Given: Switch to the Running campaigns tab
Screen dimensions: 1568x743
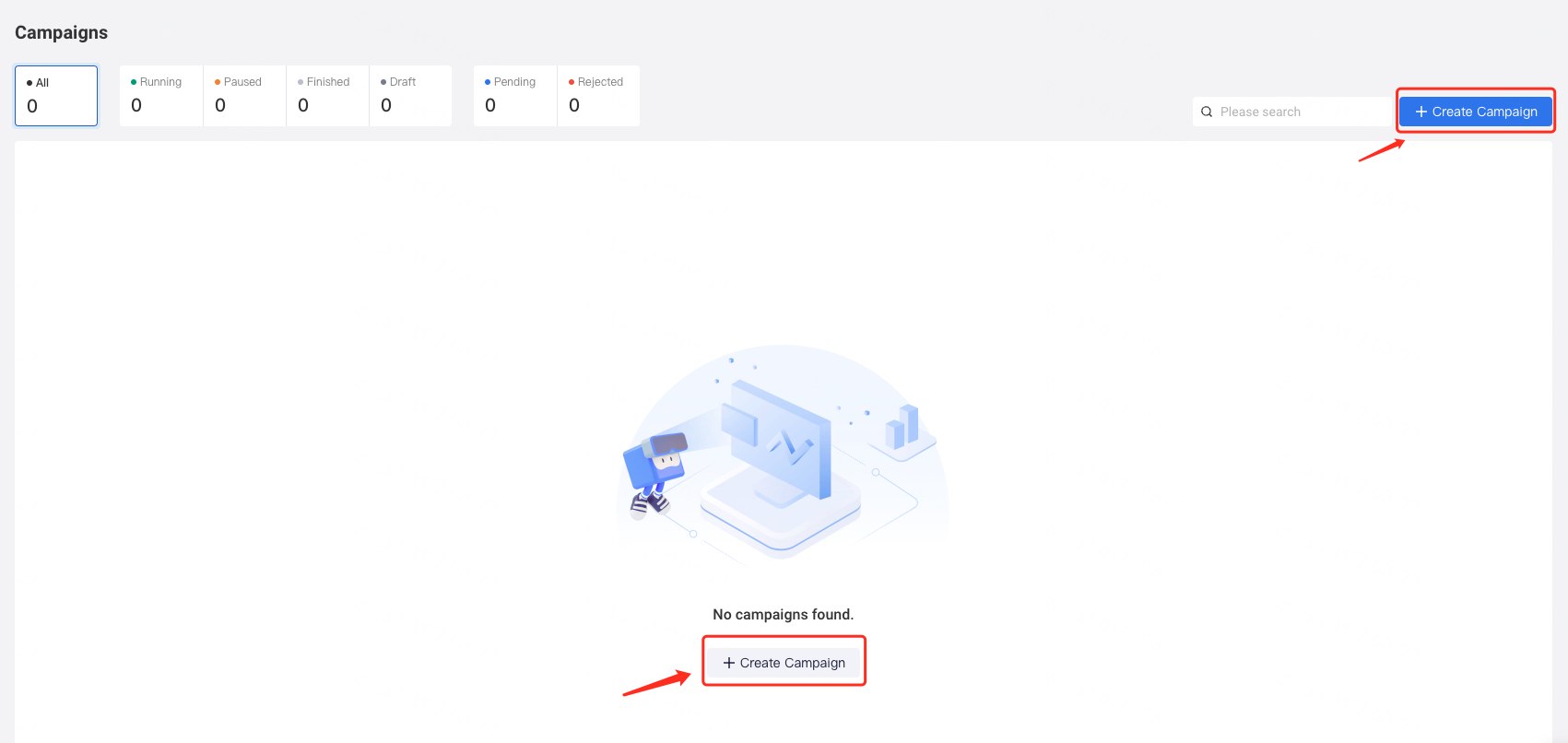Looking at the screenshot, I should [x=161, y=95].
